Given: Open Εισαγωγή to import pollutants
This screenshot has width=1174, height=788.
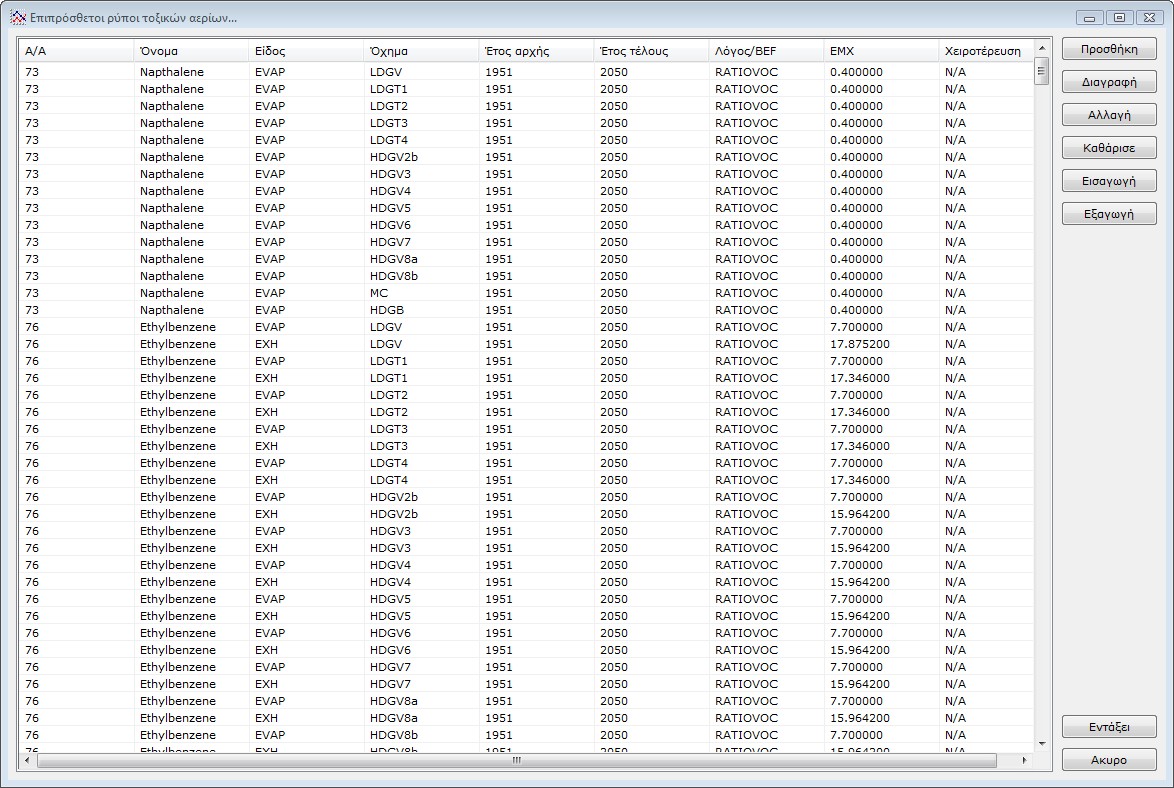Looking at the screenshot, I should pyautogui.click(x=1108, y=181).
